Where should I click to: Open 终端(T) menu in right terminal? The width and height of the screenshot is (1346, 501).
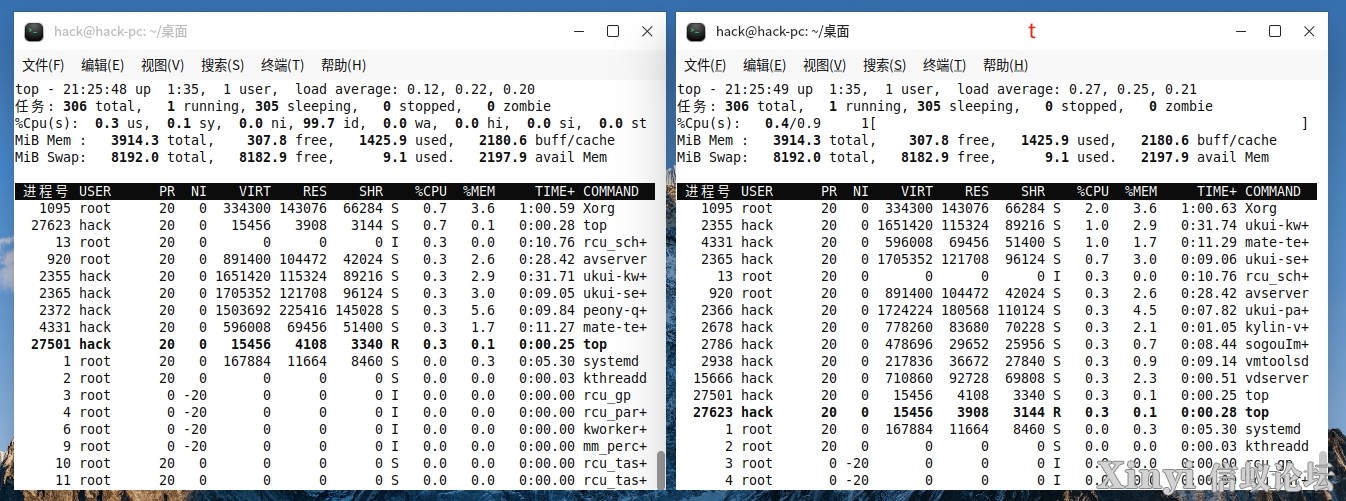(x=945, y=65)
